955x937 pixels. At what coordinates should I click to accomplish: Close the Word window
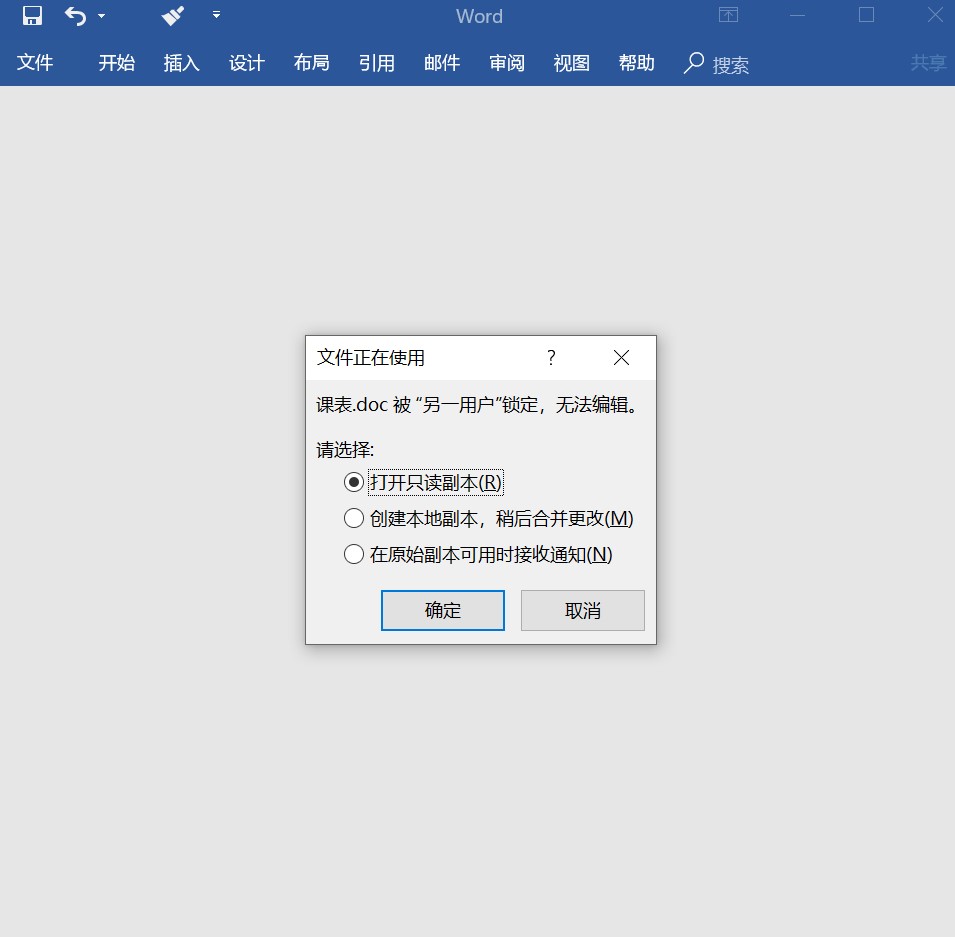coord(936,15)
